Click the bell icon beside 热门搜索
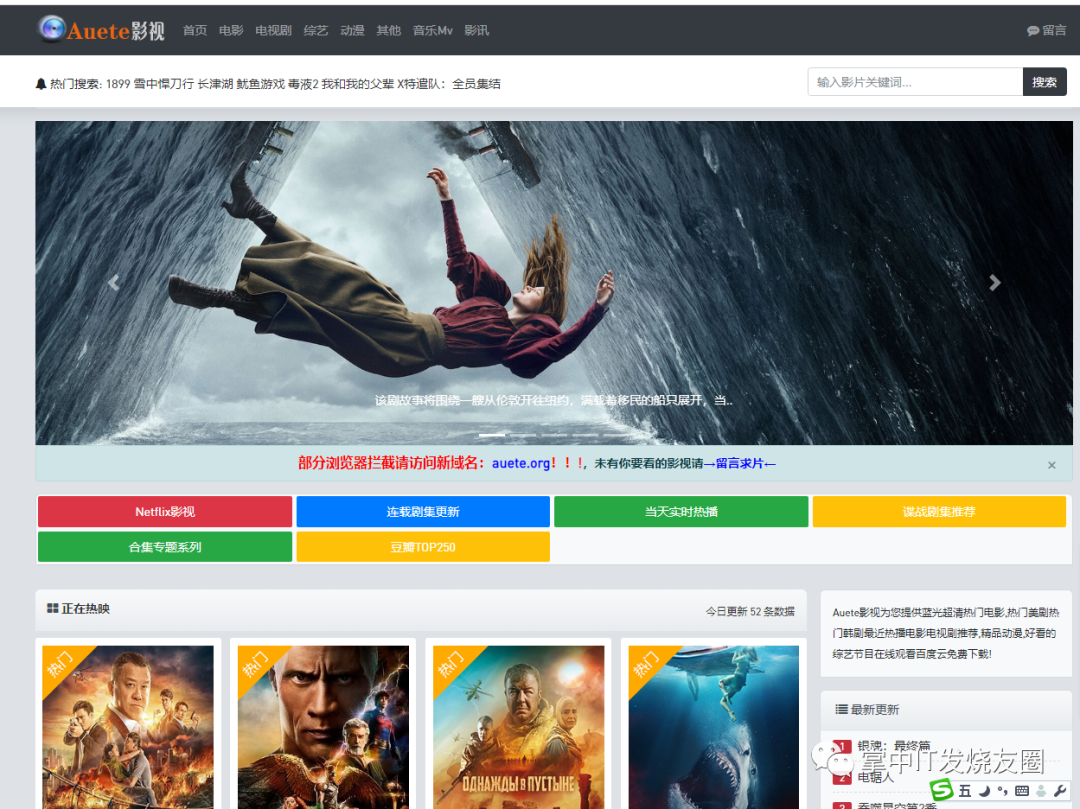 [41, 84]
